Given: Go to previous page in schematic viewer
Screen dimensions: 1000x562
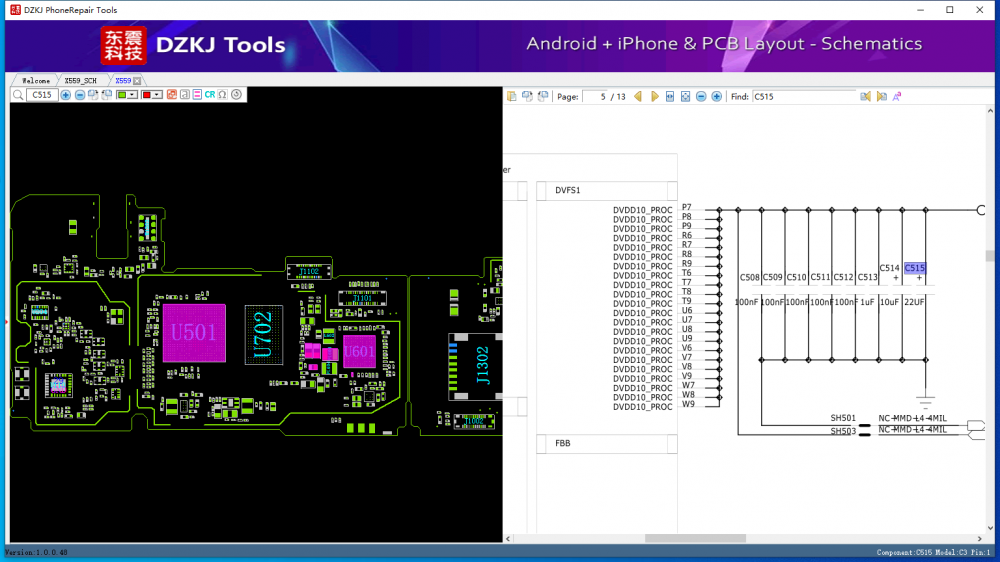Looking at the screenshot, I should [638, 97].
